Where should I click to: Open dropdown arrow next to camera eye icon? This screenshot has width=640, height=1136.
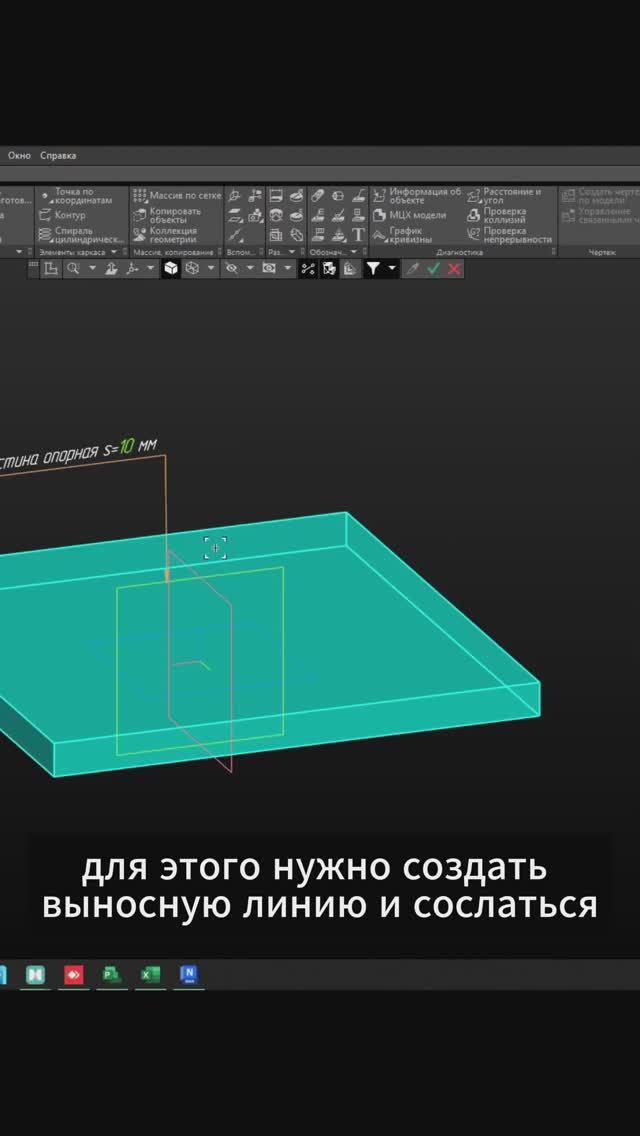coord(288,269)
